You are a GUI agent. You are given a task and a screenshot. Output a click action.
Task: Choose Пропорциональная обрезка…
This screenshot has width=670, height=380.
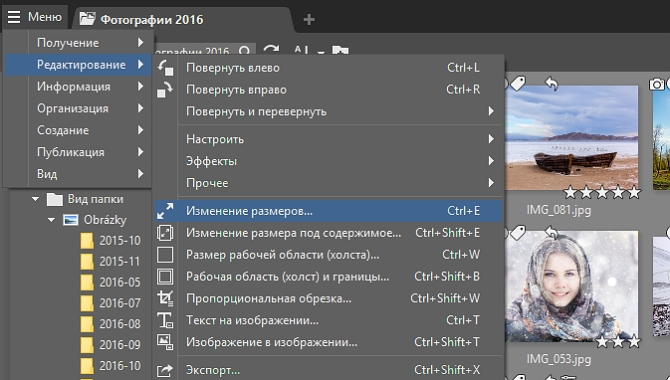(328, 298)
